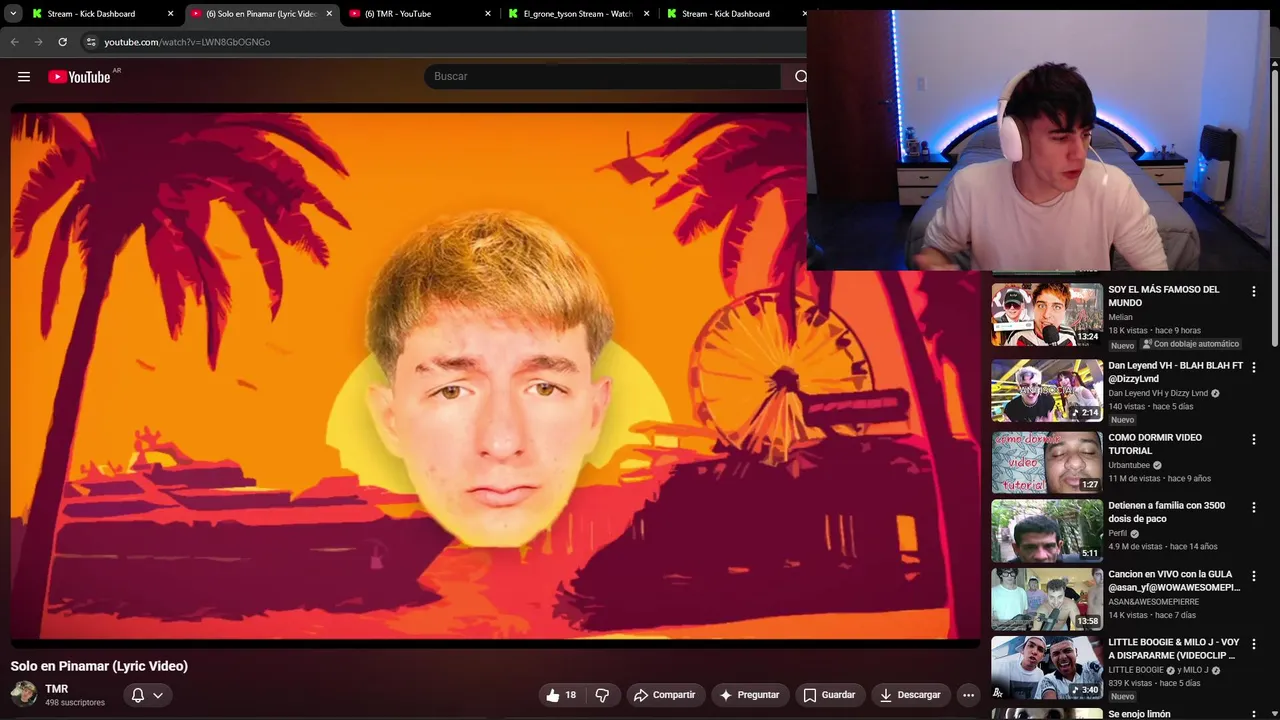The image size is (1280, 720).
Task: Open options menu for Cancion en VIVO
Action: (1253, 576)
